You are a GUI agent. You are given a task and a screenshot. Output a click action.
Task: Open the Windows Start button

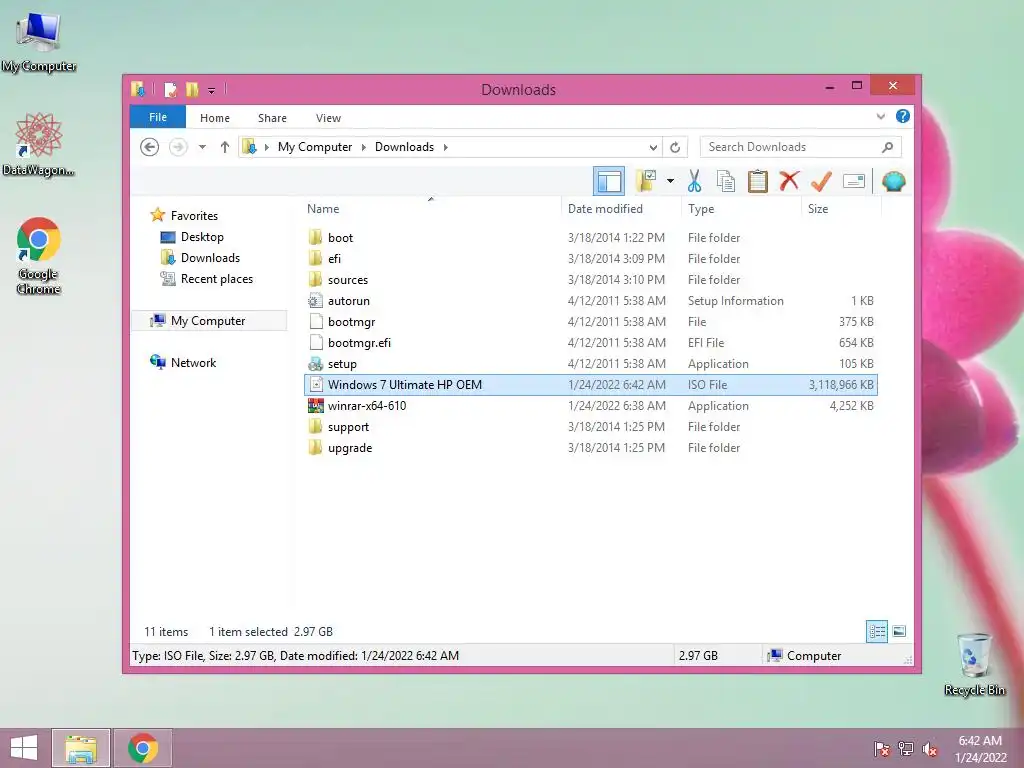(24, 748)
